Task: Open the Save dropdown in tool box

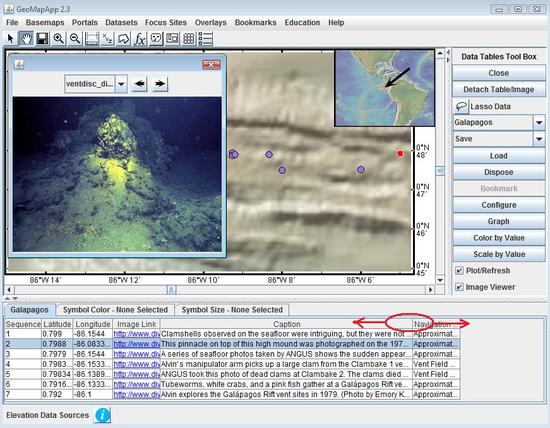Action: (x=539, y=139)
